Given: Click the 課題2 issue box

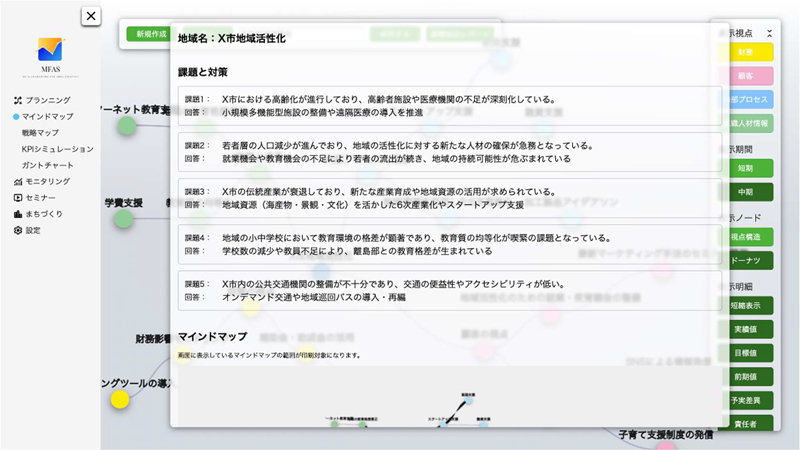Looking at the screenshot, I should pyautogui.click(x=449, y=152).
